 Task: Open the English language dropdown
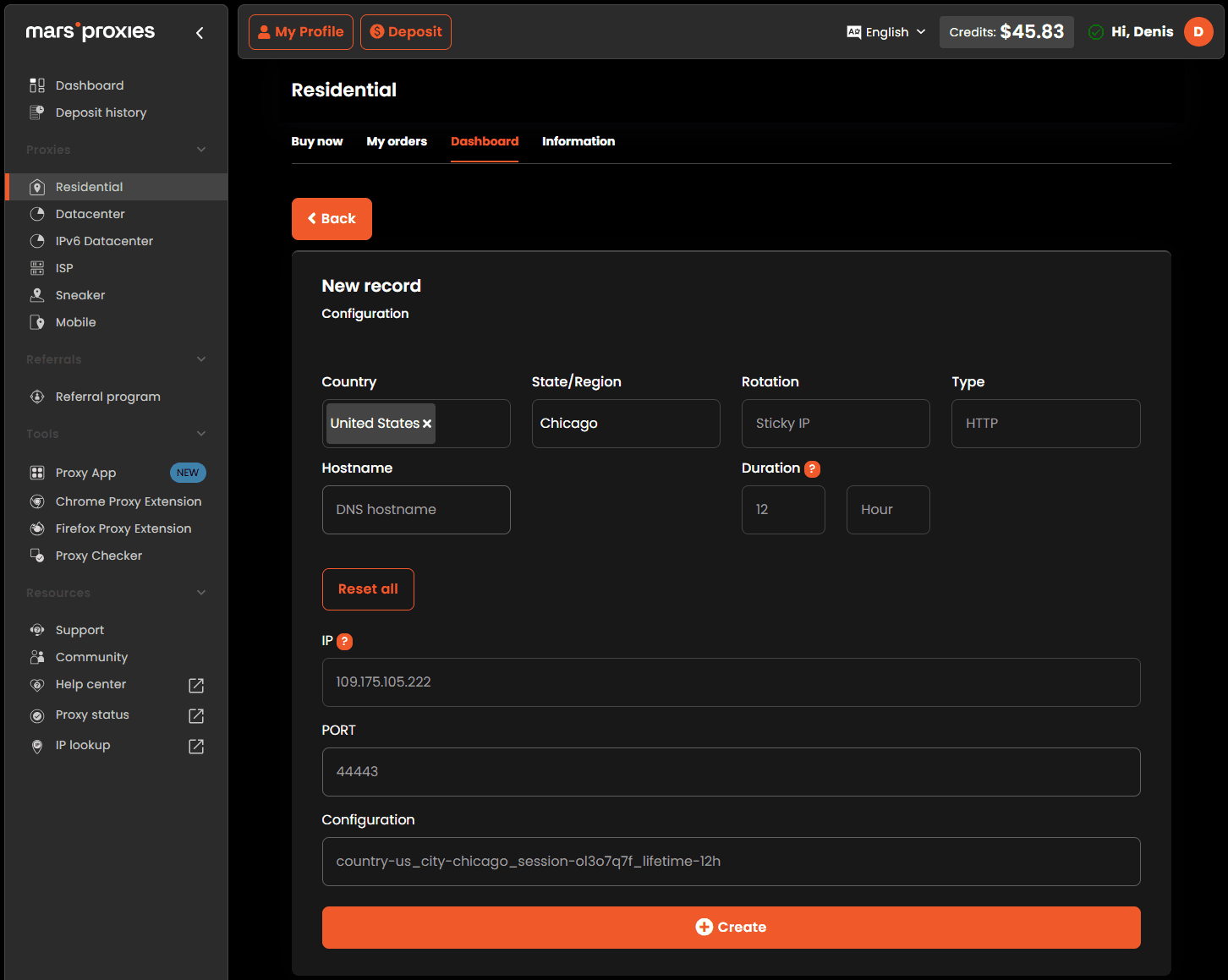[x=886, y=32]
